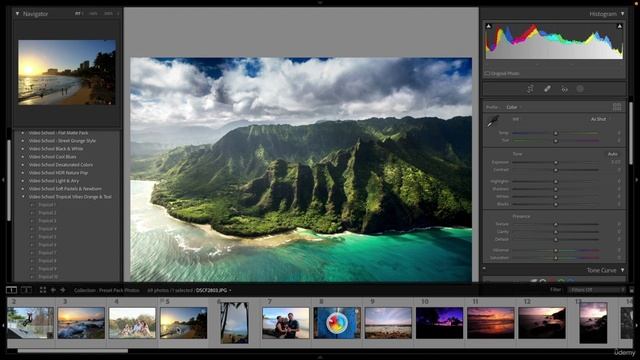
Task: Expand the Video School Black & White folder
Action: tap(23, 149)
